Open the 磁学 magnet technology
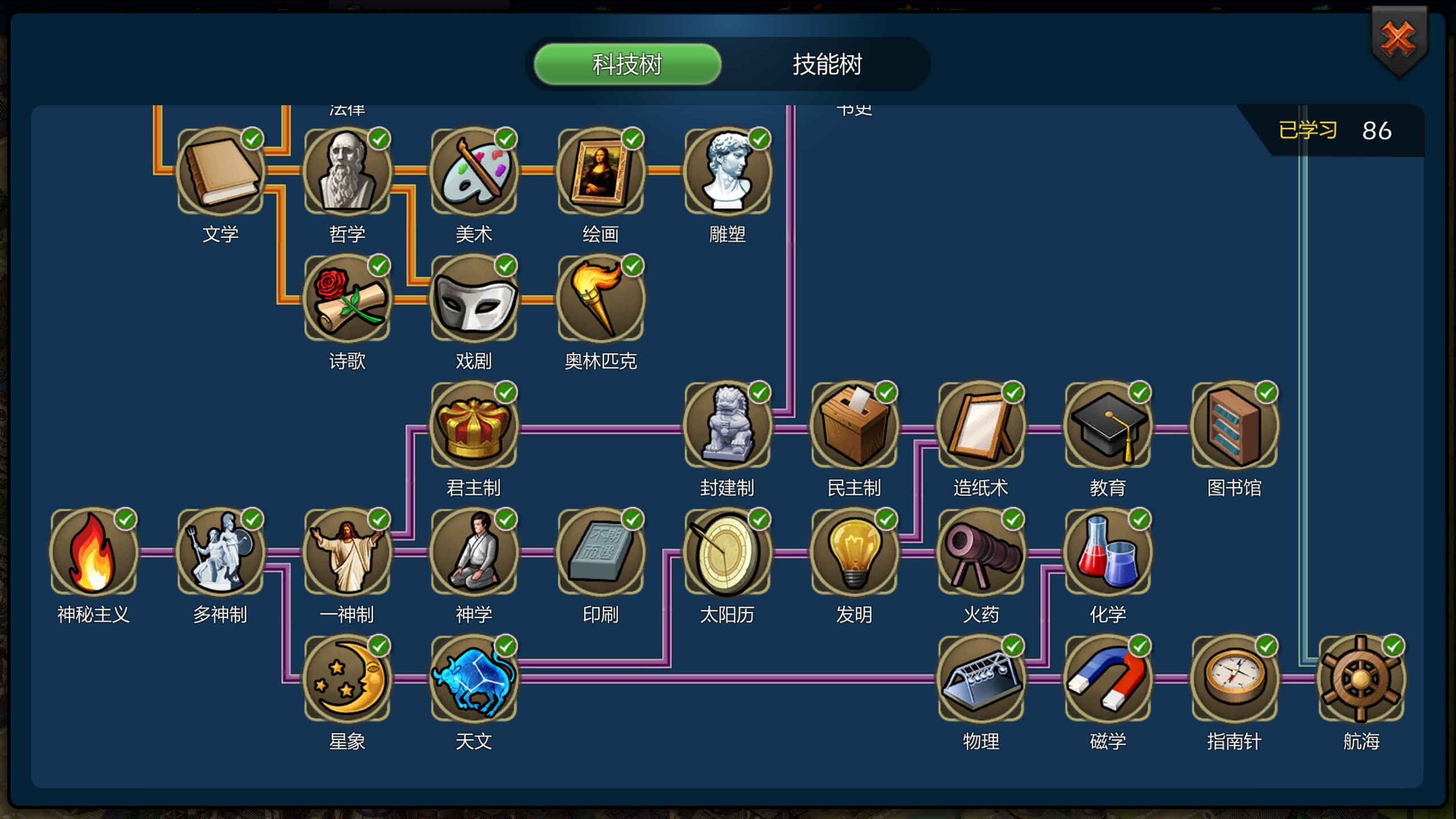This screenshot has width=1456, height=819. point(1108,678)
